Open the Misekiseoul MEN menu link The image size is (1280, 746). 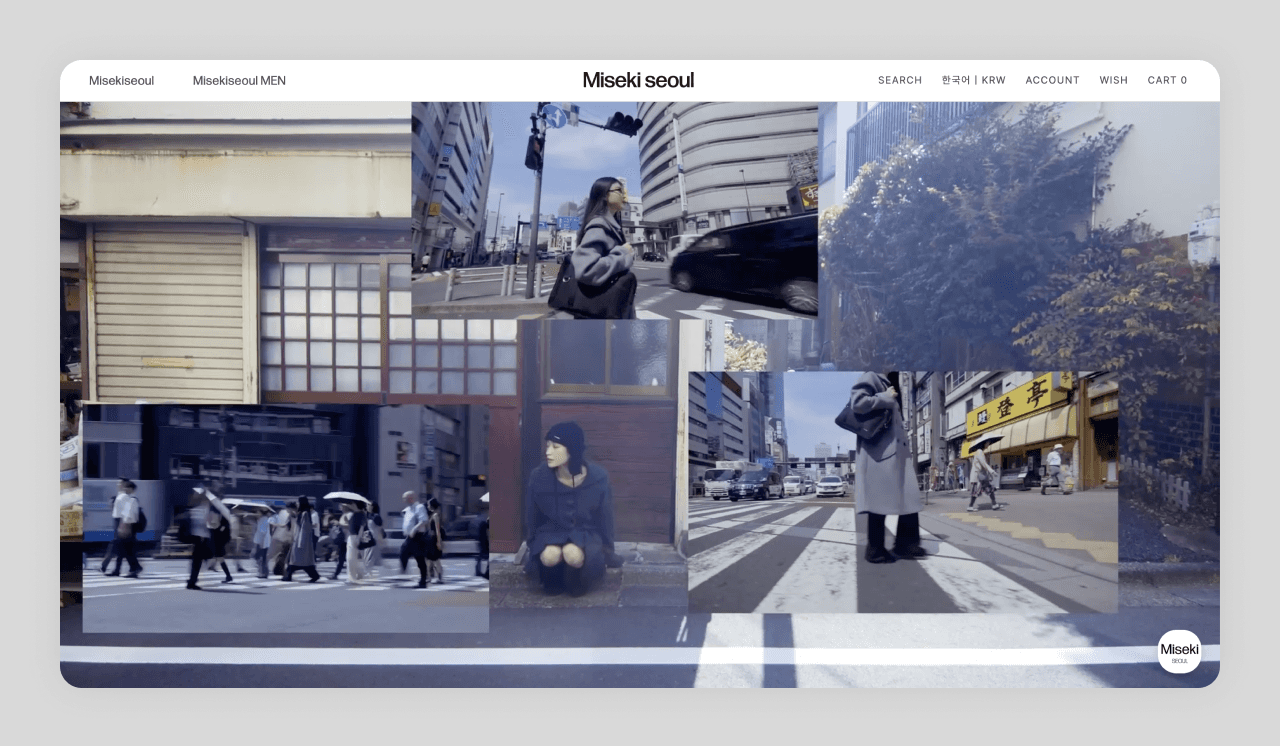click(x=239, y=80)
